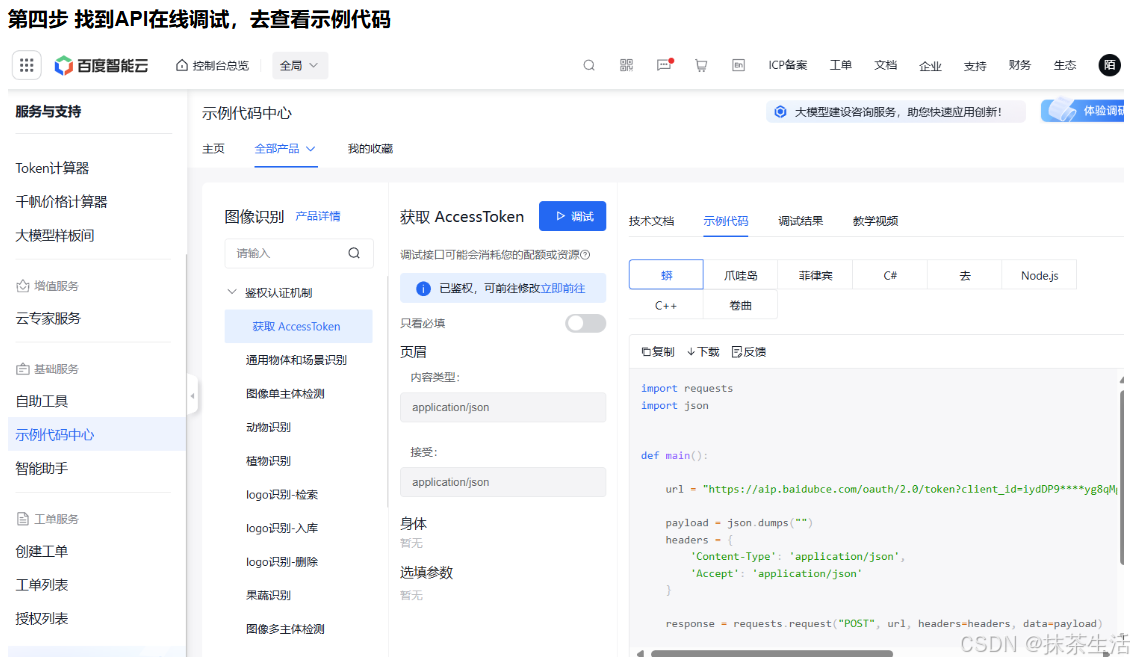Select the C# language tab

pyautogui.click(x=890, y=275)
